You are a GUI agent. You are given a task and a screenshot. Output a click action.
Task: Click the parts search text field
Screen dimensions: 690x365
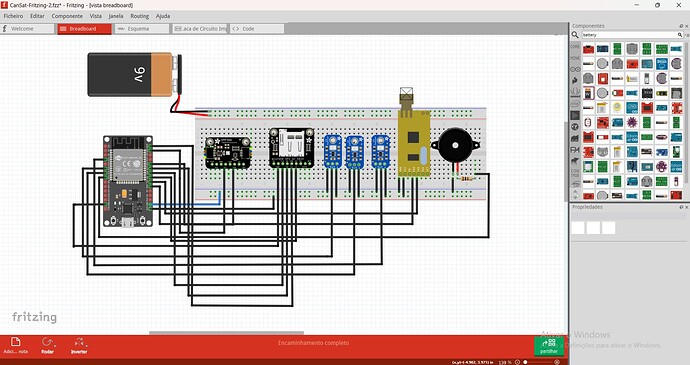630,35
